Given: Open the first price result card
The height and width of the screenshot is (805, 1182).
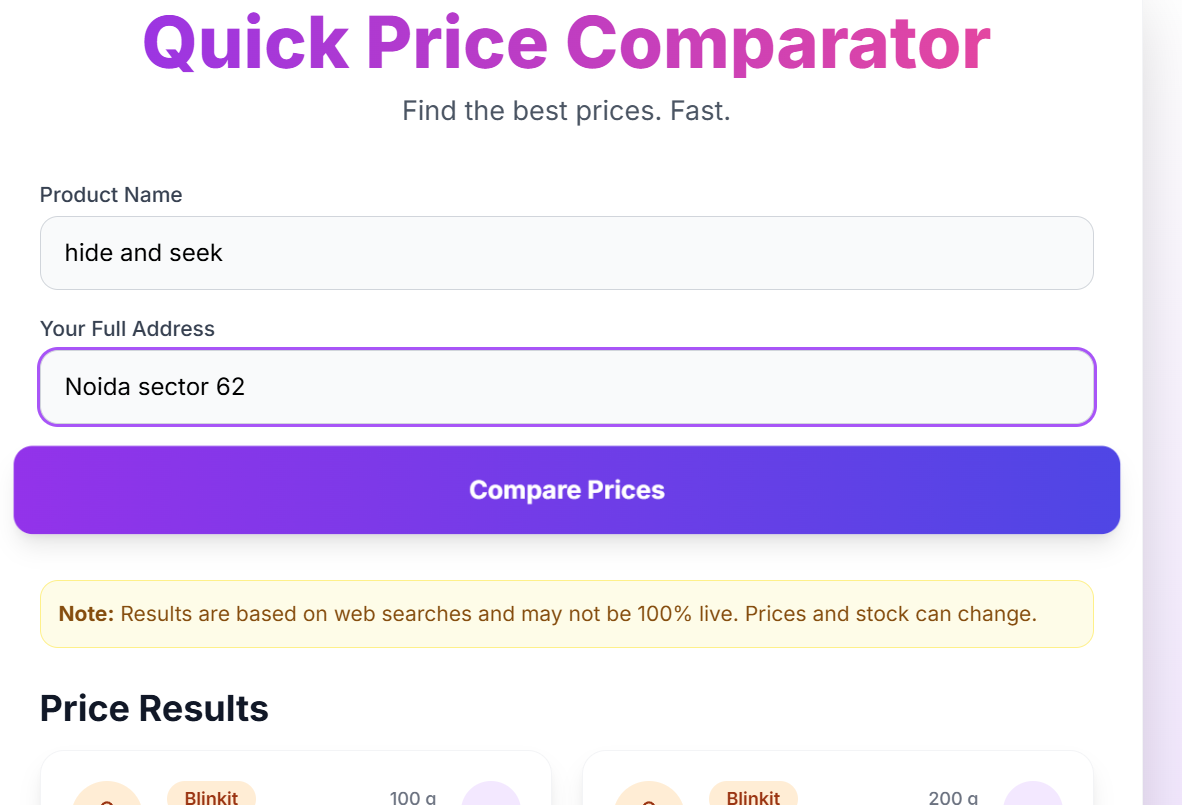Looking at the screenshot, I should [x=296, y=778].
